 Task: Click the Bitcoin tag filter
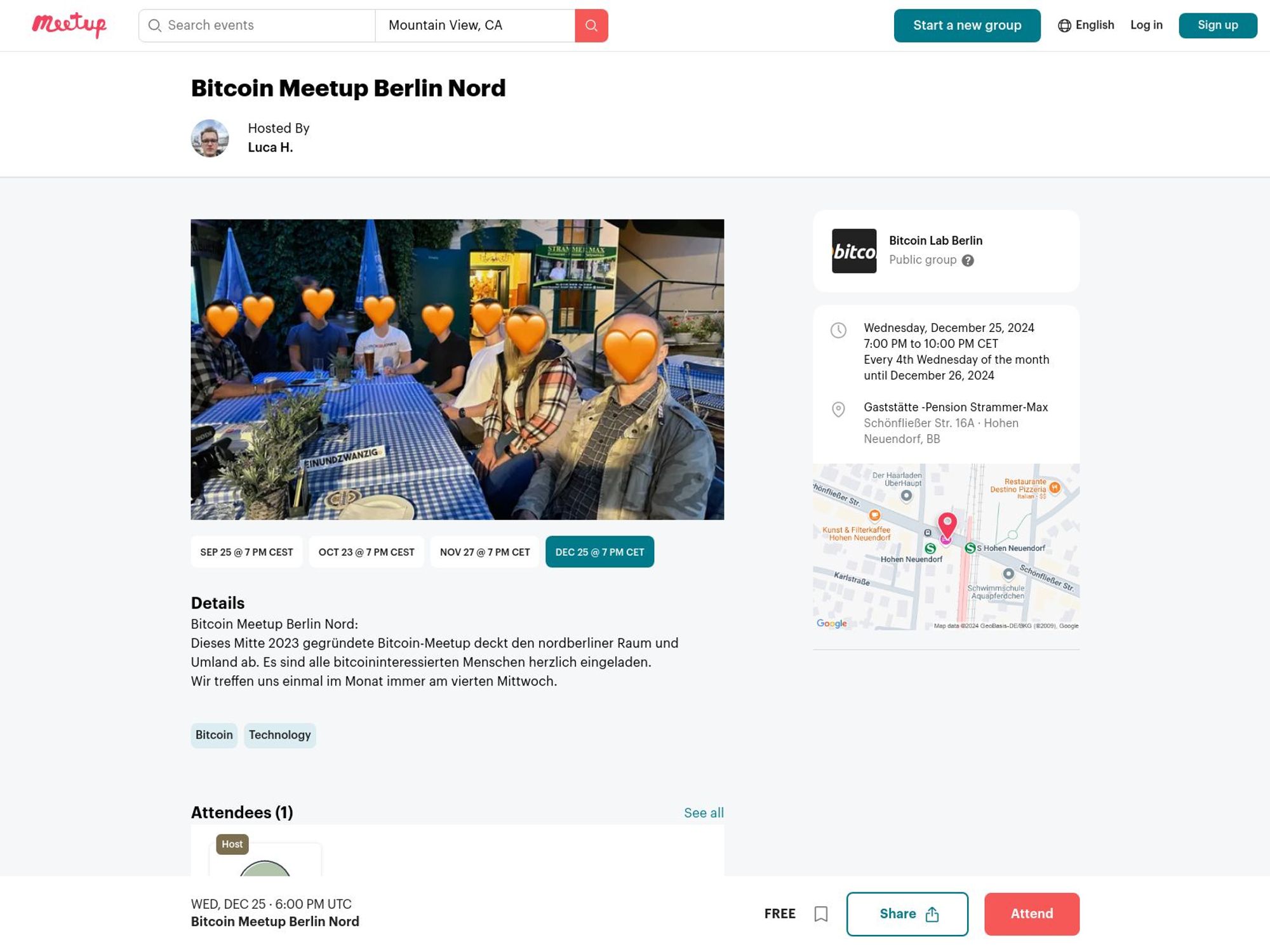[214, 735]
